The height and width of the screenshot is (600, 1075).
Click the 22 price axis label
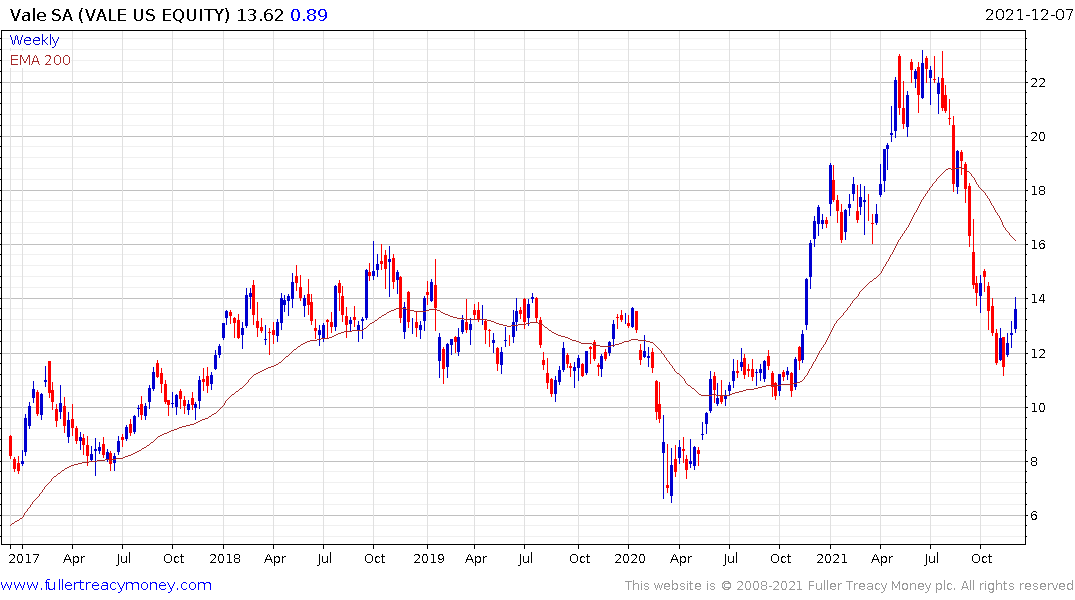(x=1038, y=82)
